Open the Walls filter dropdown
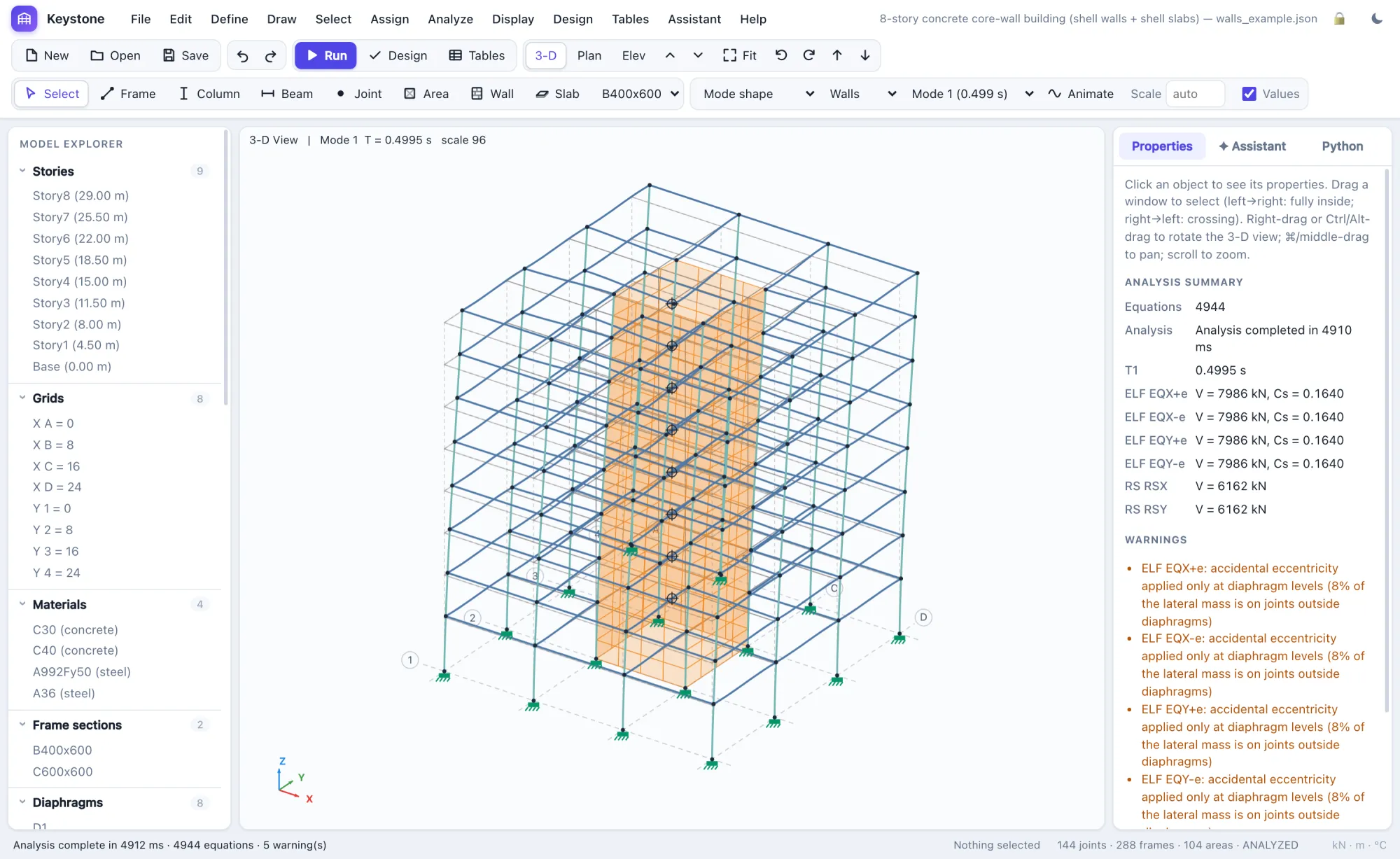1400x859 pixels. (862, 94)
